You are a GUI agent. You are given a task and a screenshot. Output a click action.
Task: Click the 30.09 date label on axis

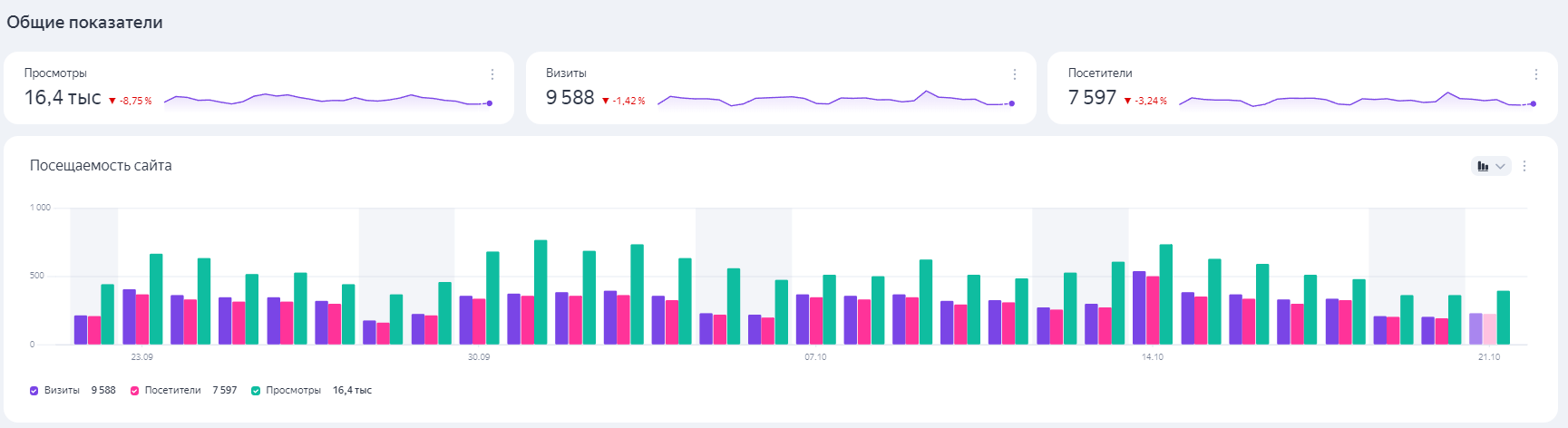(x=479, y=357)
